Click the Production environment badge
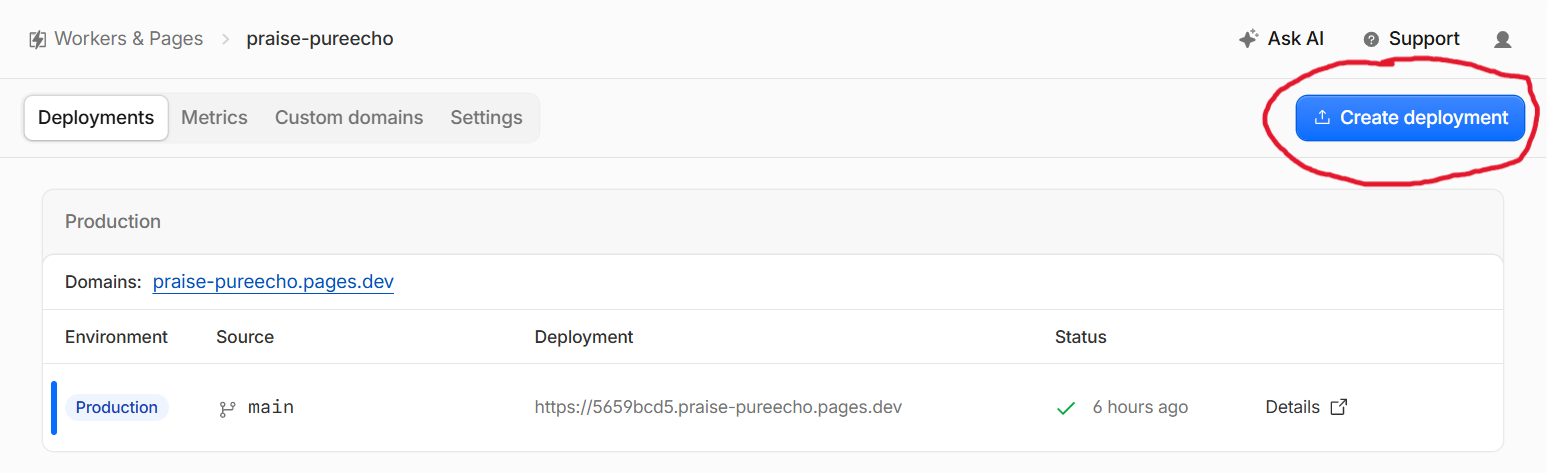Viewport: 1547px width, 473px height. 117,407
